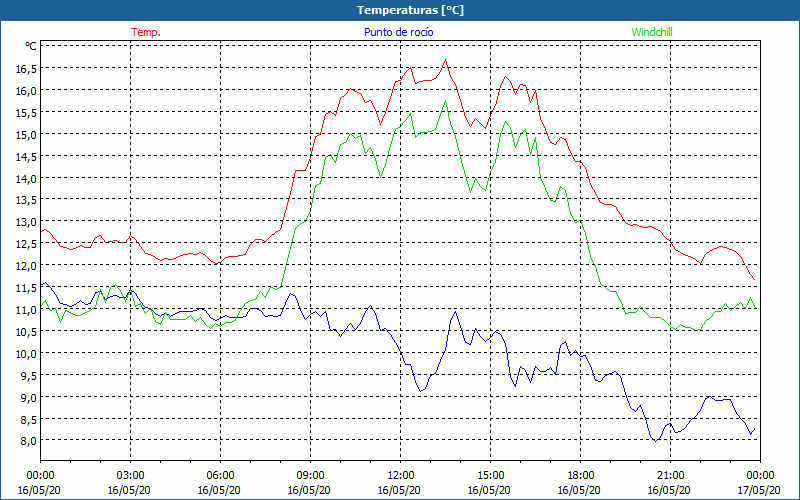Select the red Temp. legend label
800x500 pixels.
coord(146,32)
